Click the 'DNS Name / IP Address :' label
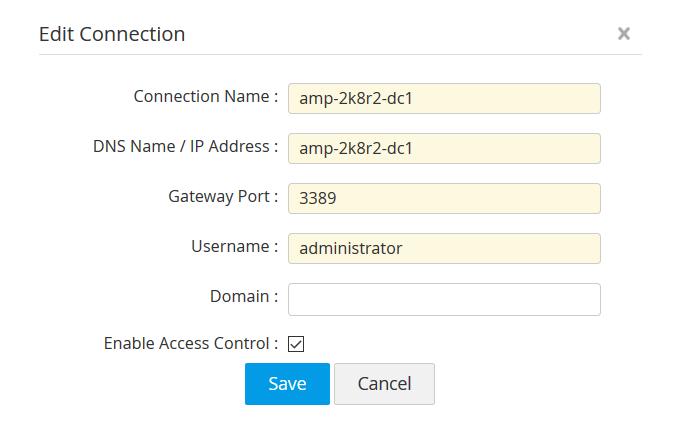This screenshot has width=679, height=424. (x=185, y=146)
